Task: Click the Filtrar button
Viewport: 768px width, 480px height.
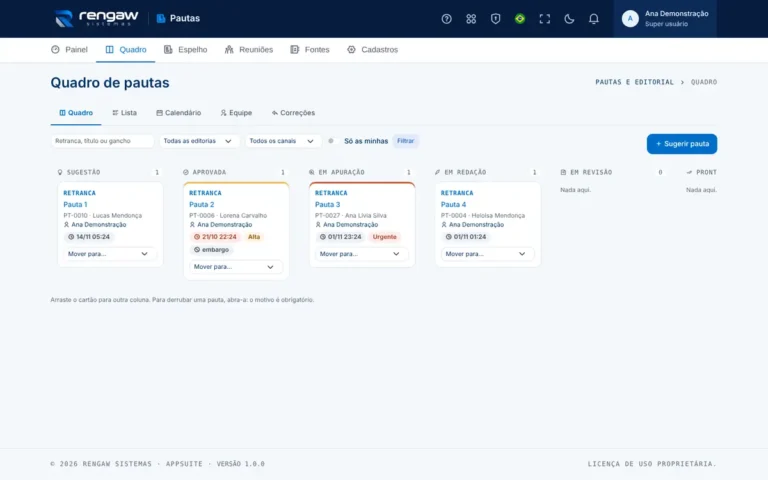Action: [405, 141]
